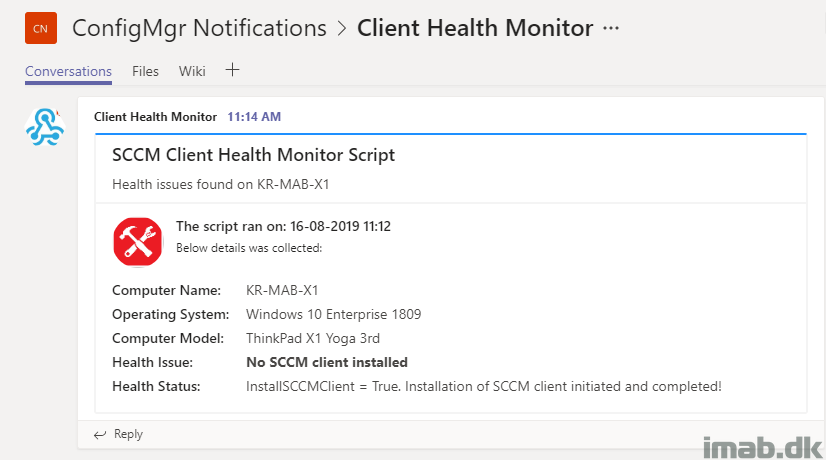This screenshot has width=826, height=460.
Task: Switch to the Conversations tab
Action: [68, 71]
